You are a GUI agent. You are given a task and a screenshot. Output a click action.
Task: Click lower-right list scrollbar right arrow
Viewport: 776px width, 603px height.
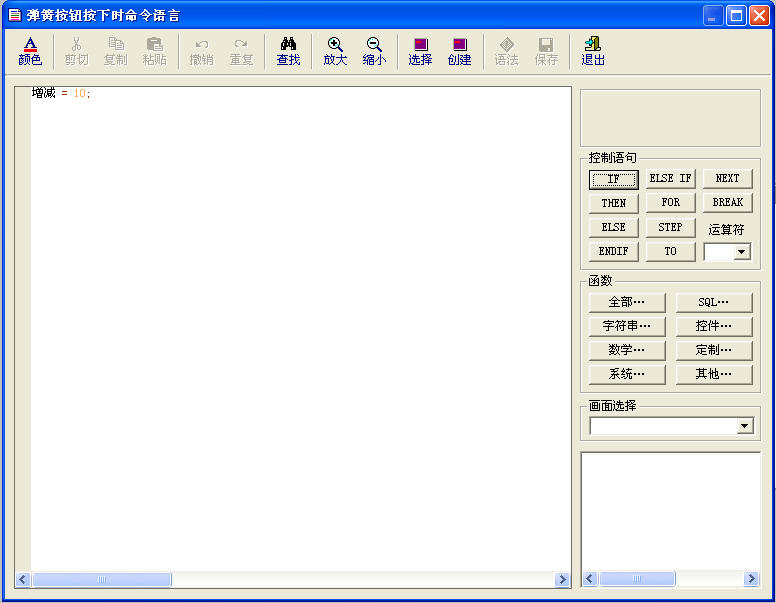751,578
